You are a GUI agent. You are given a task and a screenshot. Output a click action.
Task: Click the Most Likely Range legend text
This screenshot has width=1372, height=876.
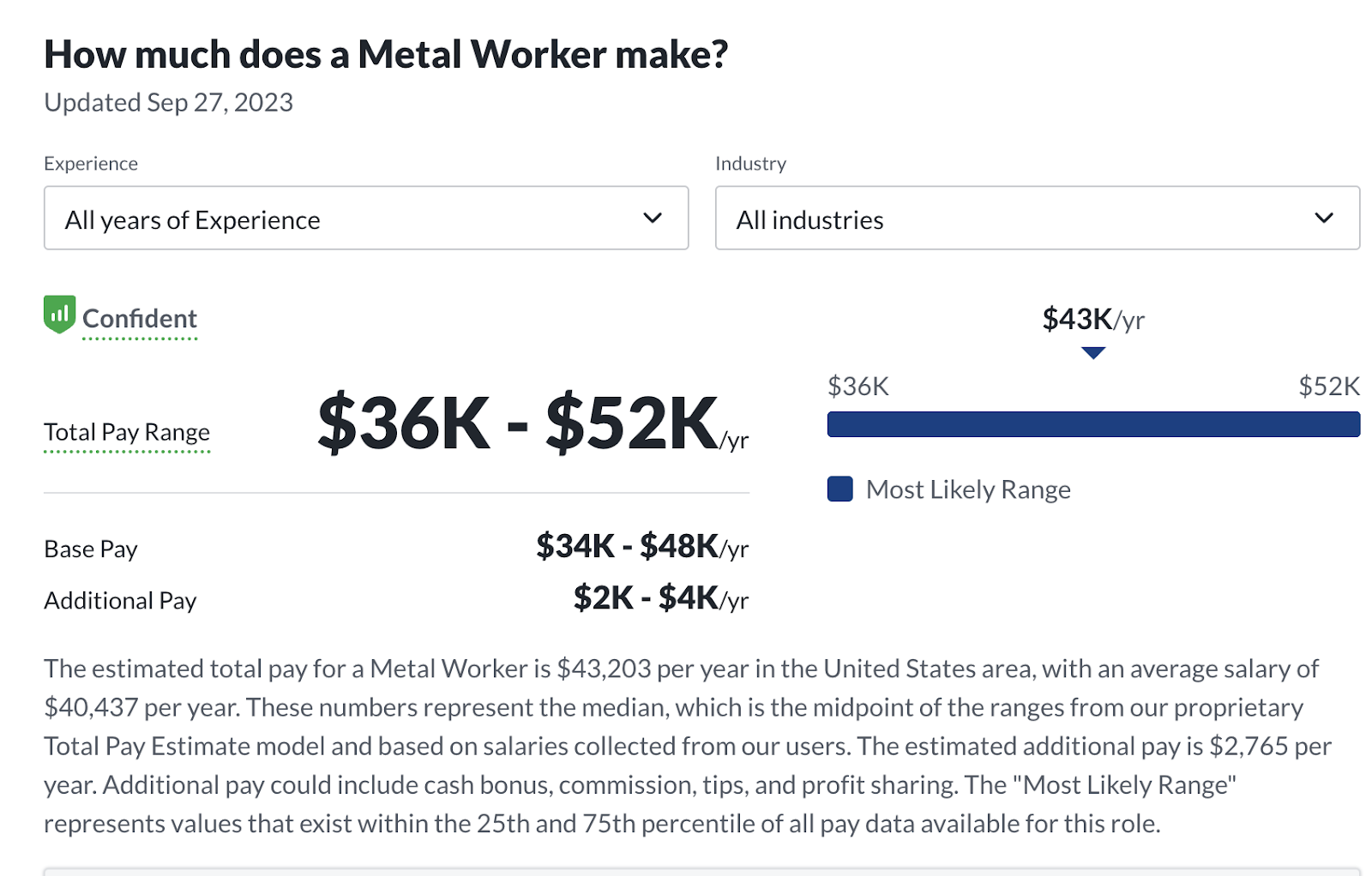pyautogui.click(x=968, y=489)
